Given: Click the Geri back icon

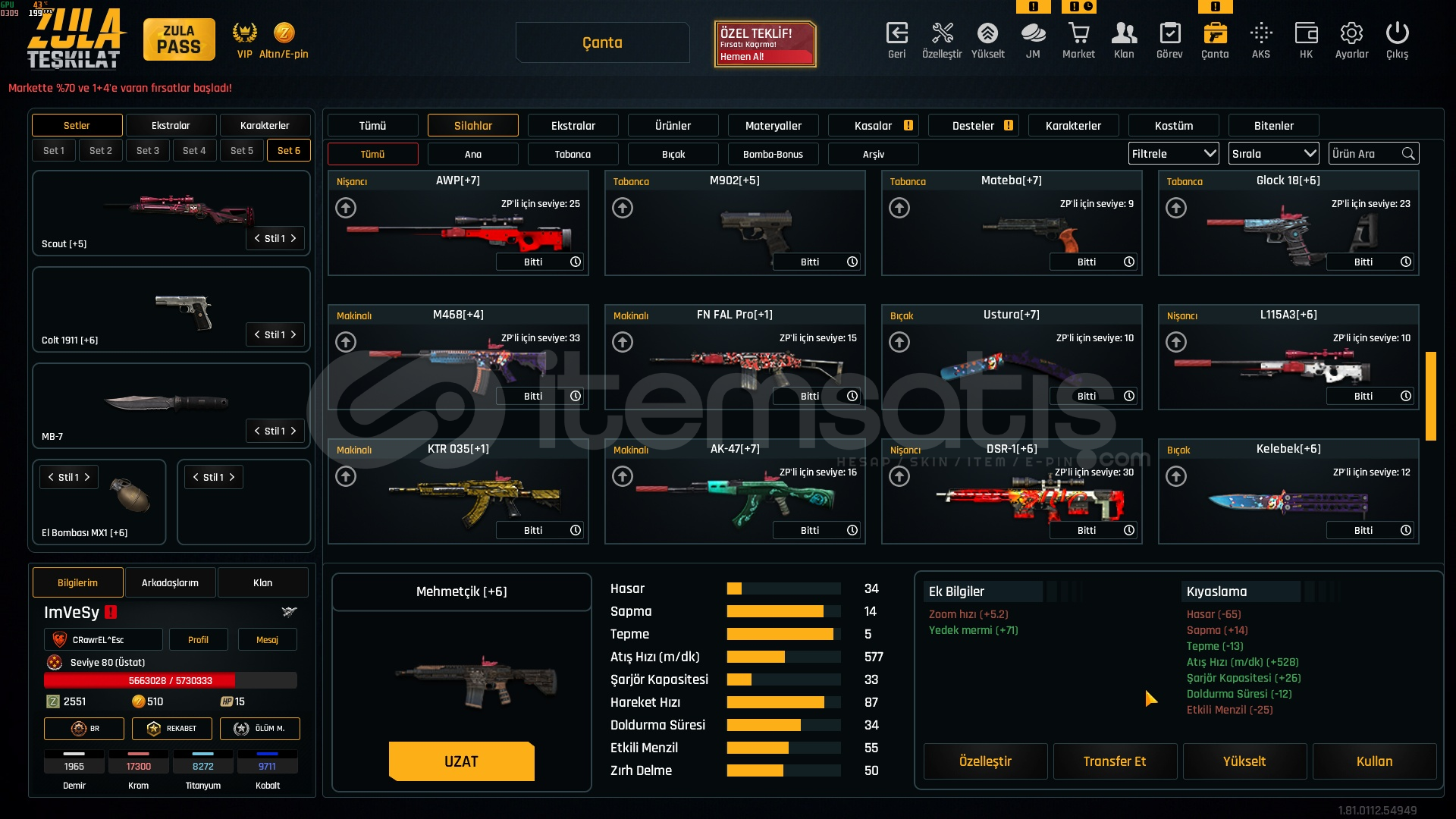Looking at the screenshot, I should (x=896, y=34).
